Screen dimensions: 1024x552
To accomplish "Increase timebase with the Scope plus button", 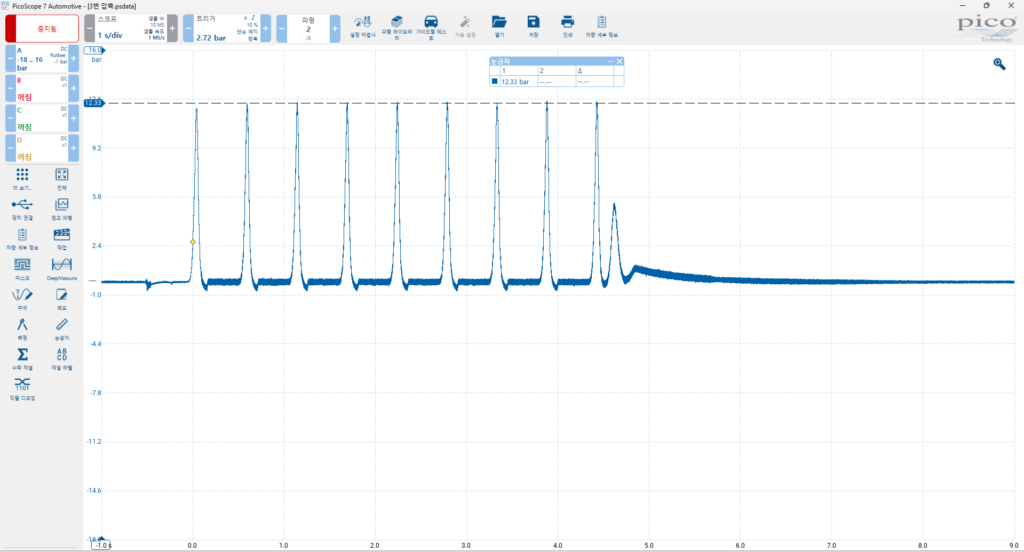I will pyautogui.click(x=172, y=29).
